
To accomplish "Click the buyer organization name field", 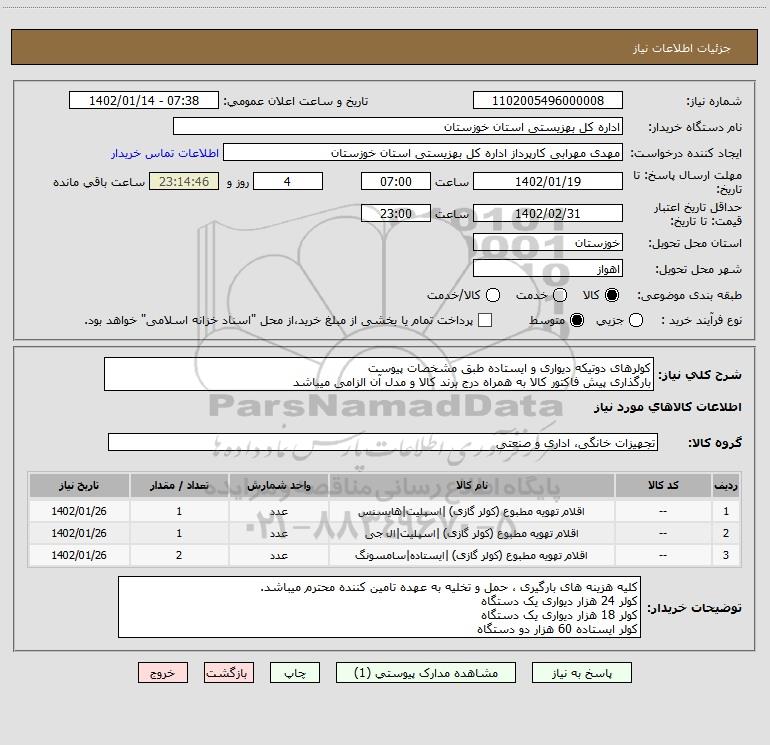I will (x=398, y=127).
